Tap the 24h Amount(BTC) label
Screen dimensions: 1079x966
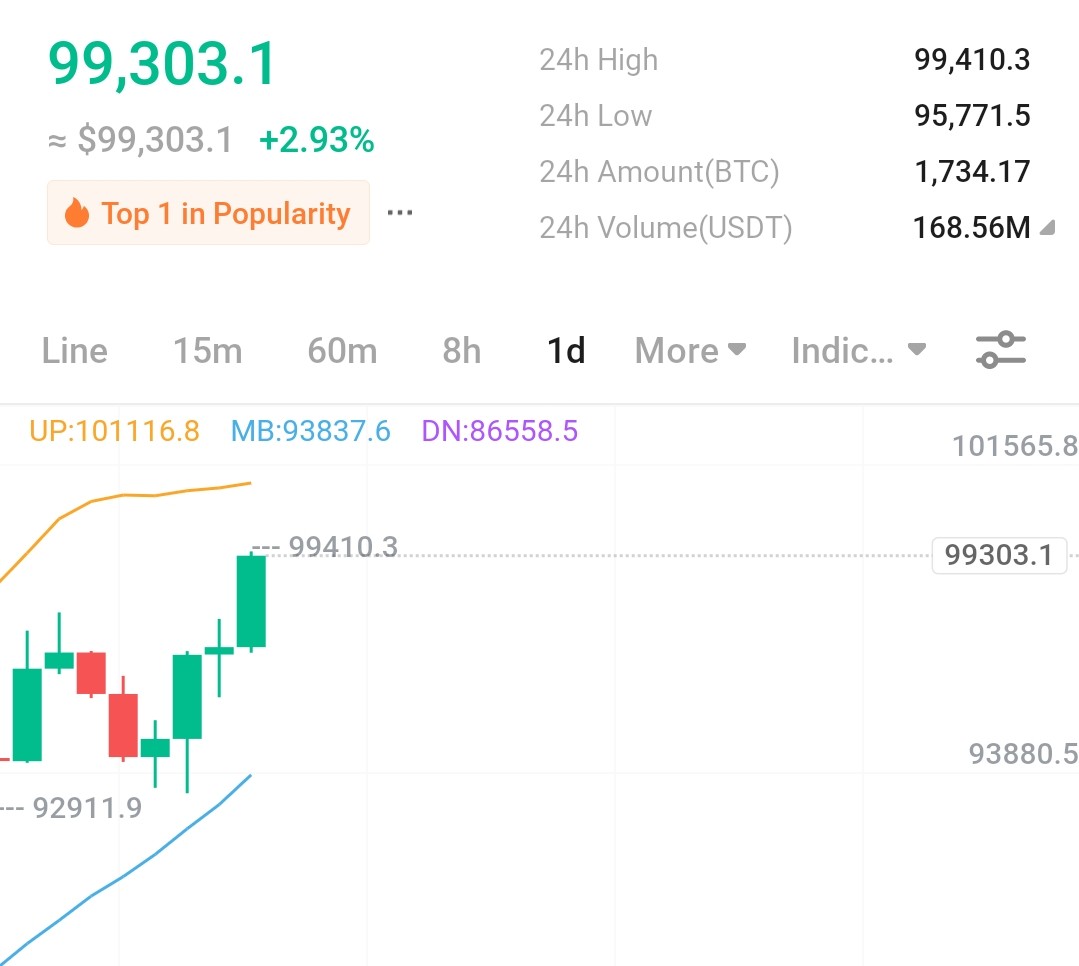(x=659, y=172)
